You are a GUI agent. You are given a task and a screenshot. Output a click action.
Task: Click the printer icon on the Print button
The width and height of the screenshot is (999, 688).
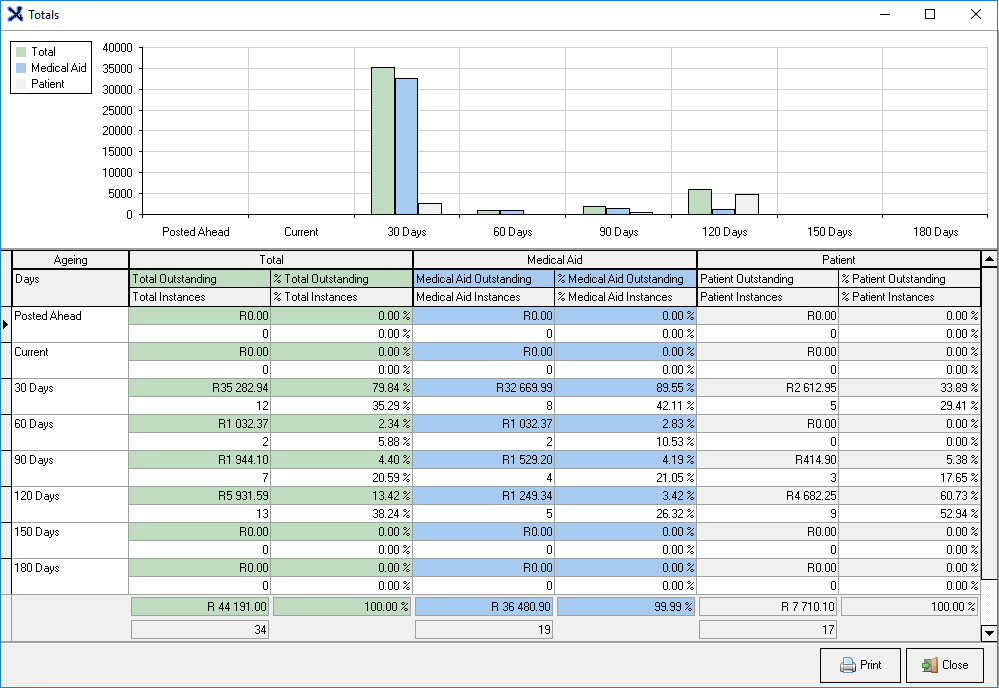coord(848,665)
